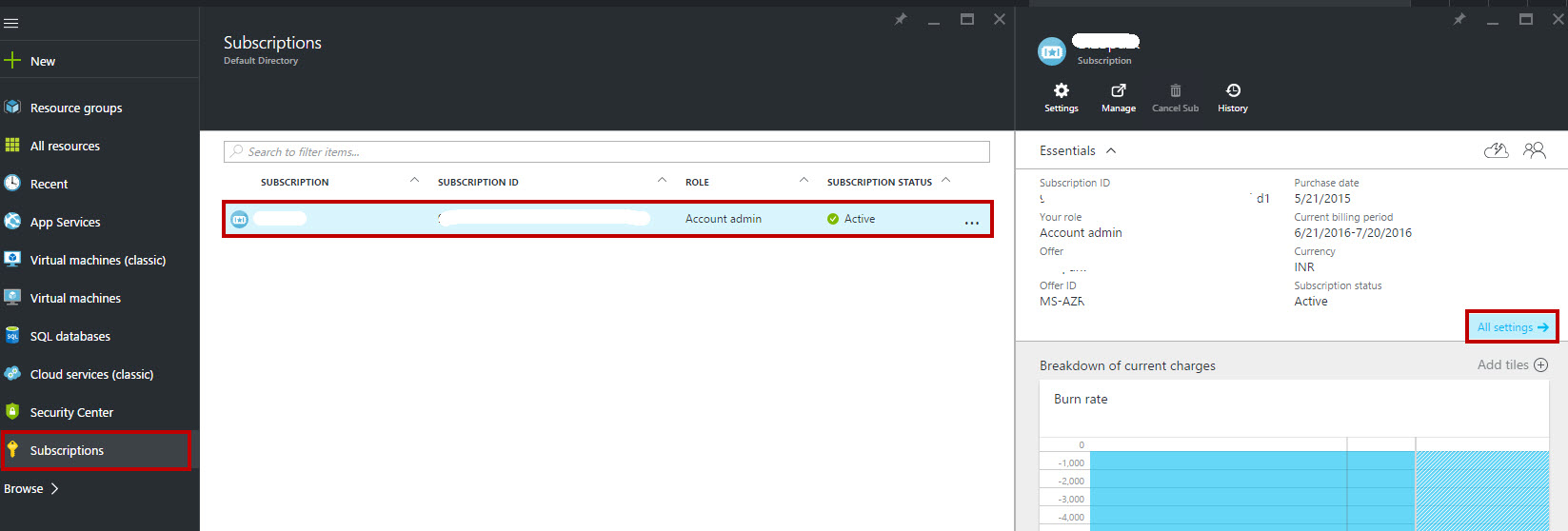The height and width of the screenshot is (531, 1568).
Task: Click Cloud services (classic) icon
Action: [12, 374]
